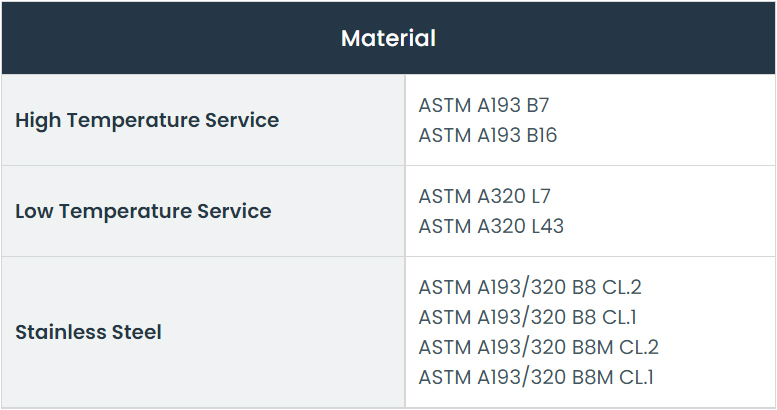This screenshot has height=410, width=777.
Task: Click the word Low in second row
Action: tap(34, 212)
